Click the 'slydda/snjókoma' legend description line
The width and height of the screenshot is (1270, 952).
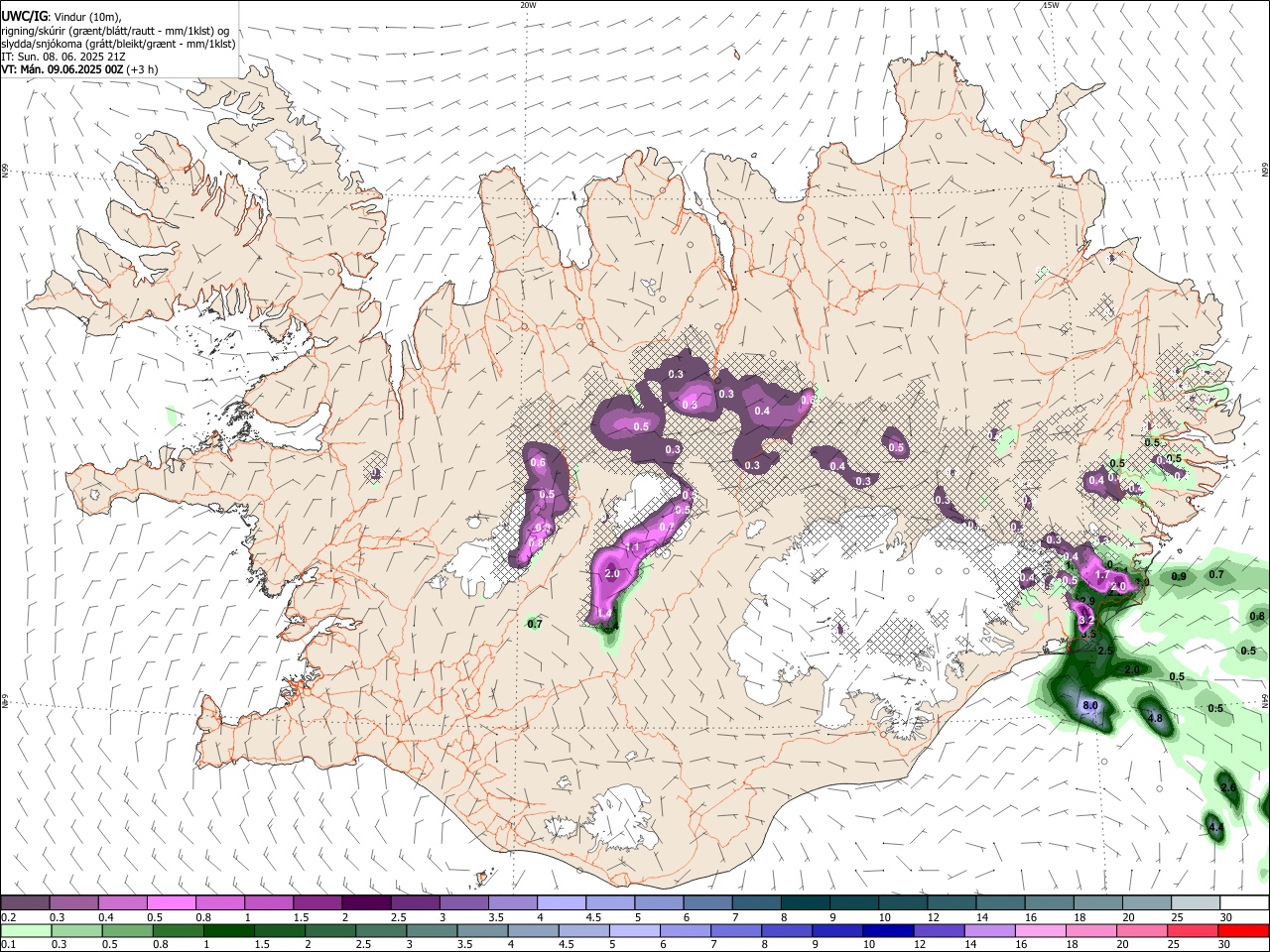(118, 44)
